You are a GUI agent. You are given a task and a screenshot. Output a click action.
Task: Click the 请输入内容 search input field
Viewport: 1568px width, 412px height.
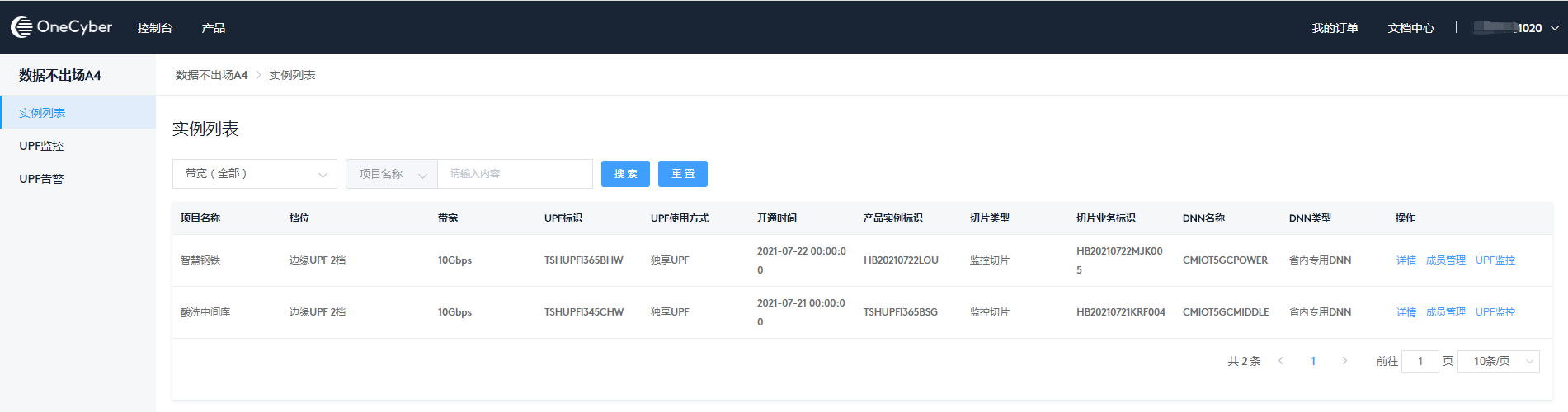515,174
